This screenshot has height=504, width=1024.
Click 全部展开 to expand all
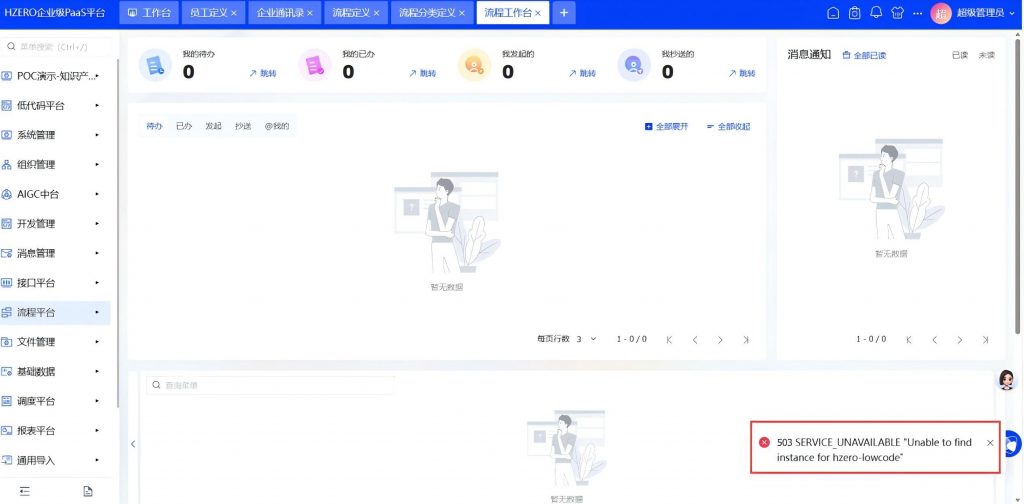pyautogui.click(x=666, y=127)
